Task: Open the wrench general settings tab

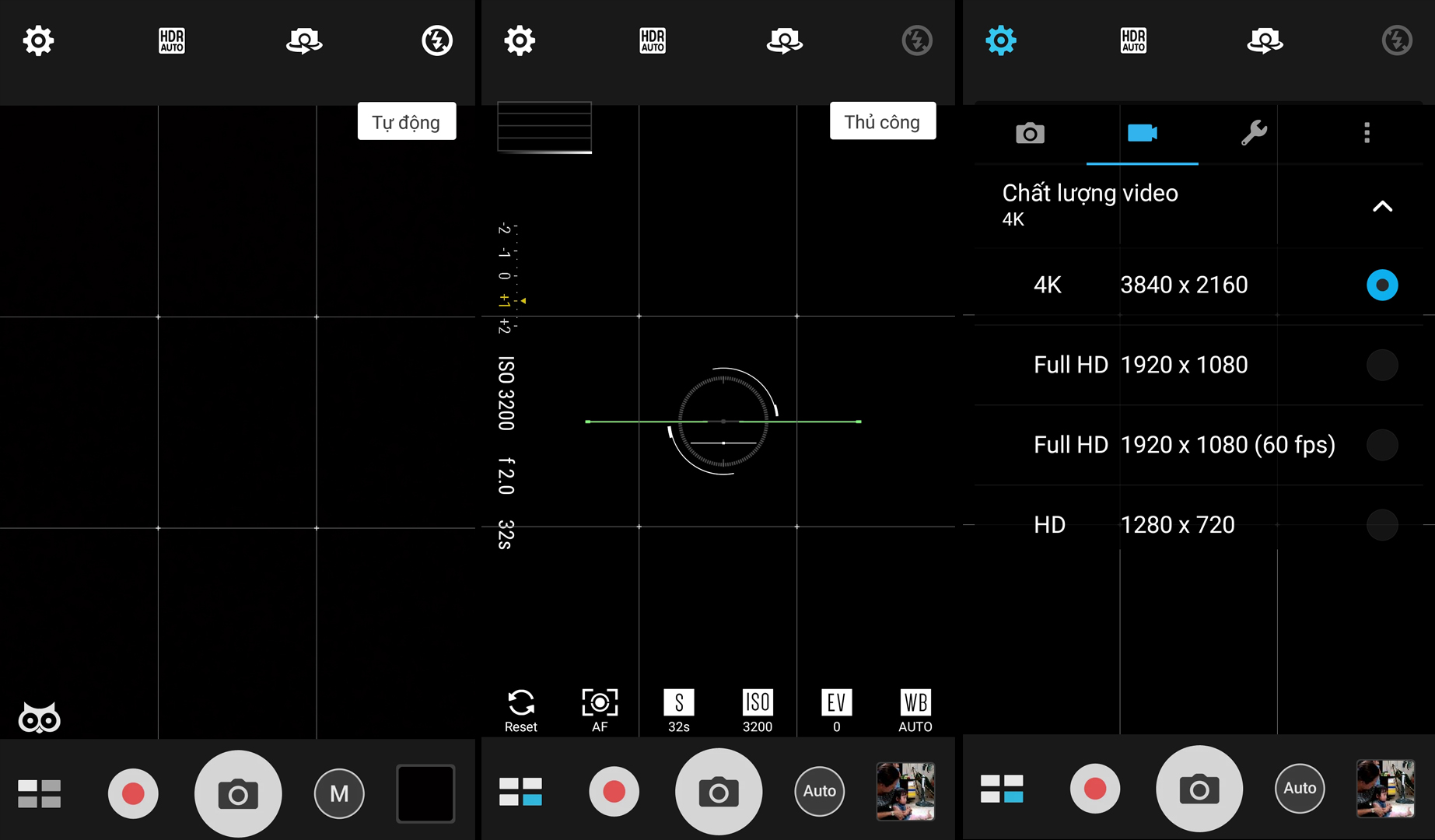Action: 1254,133
